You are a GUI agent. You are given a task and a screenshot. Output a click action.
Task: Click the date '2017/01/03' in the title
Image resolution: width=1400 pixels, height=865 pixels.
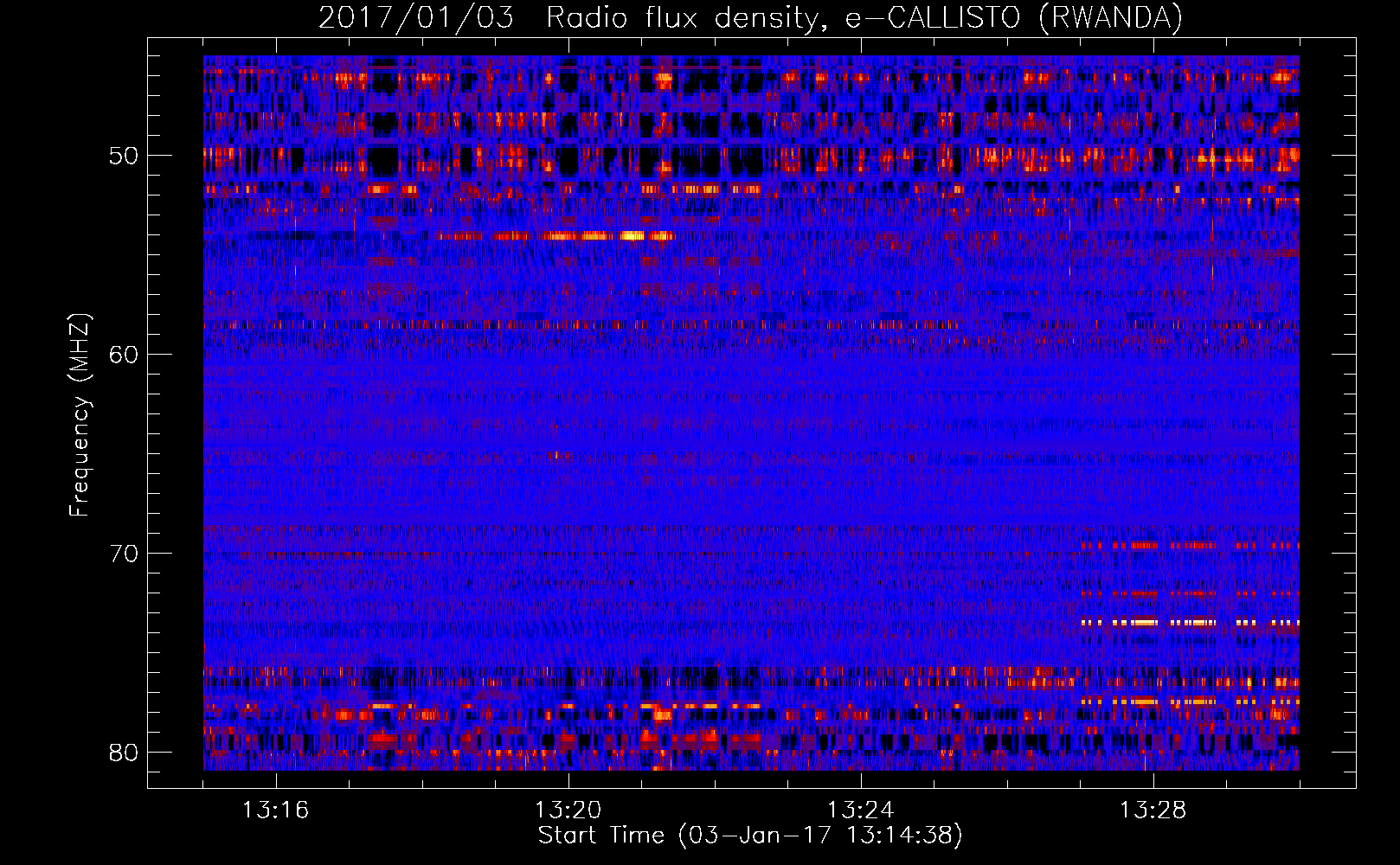[x=416, y=18]
